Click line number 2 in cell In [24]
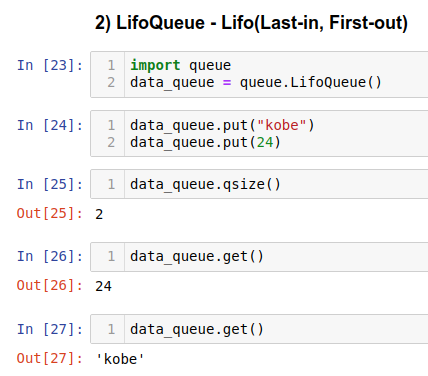428x376 pixels. coord(111,142)
